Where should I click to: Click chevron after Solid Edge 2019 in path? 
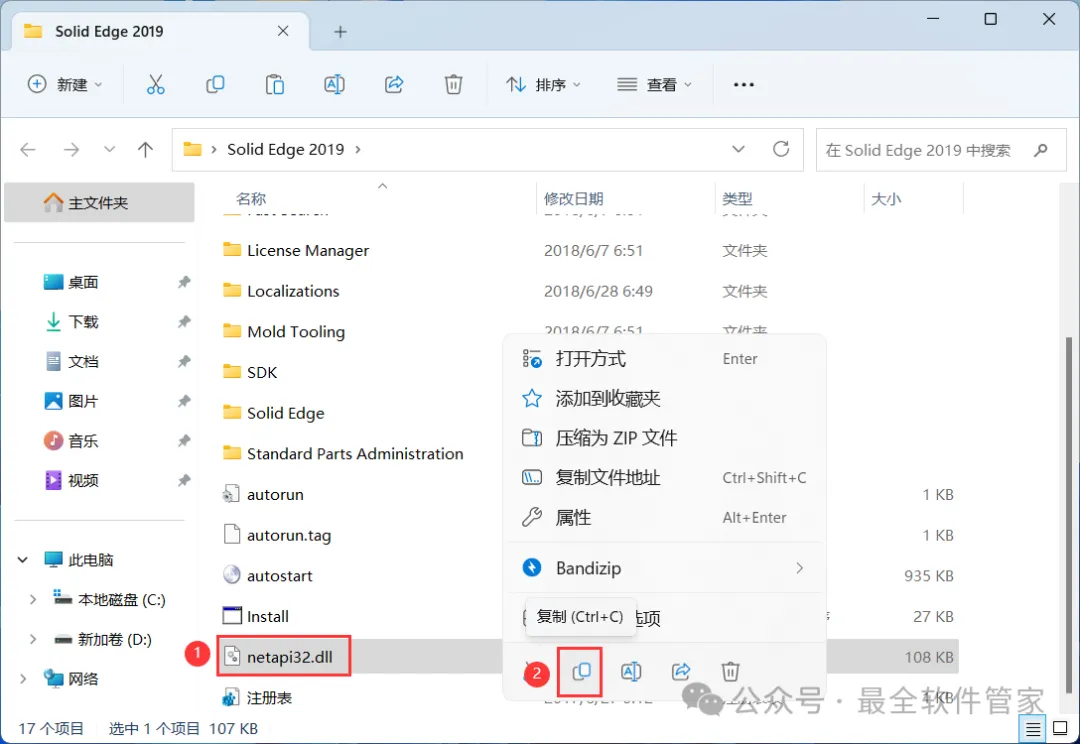357,149
